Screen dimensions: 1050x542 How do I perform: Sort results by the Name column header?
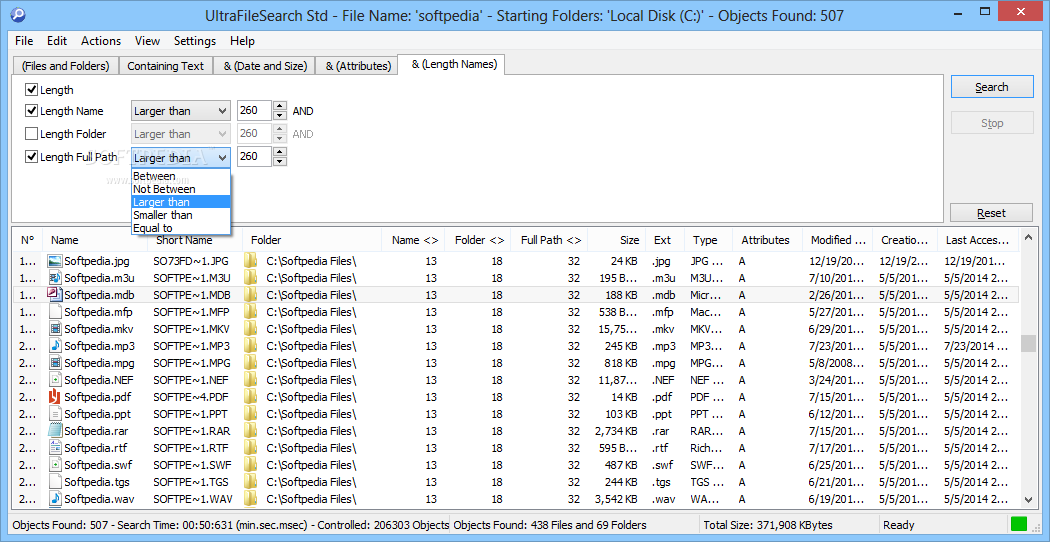(x=97, y=240)
